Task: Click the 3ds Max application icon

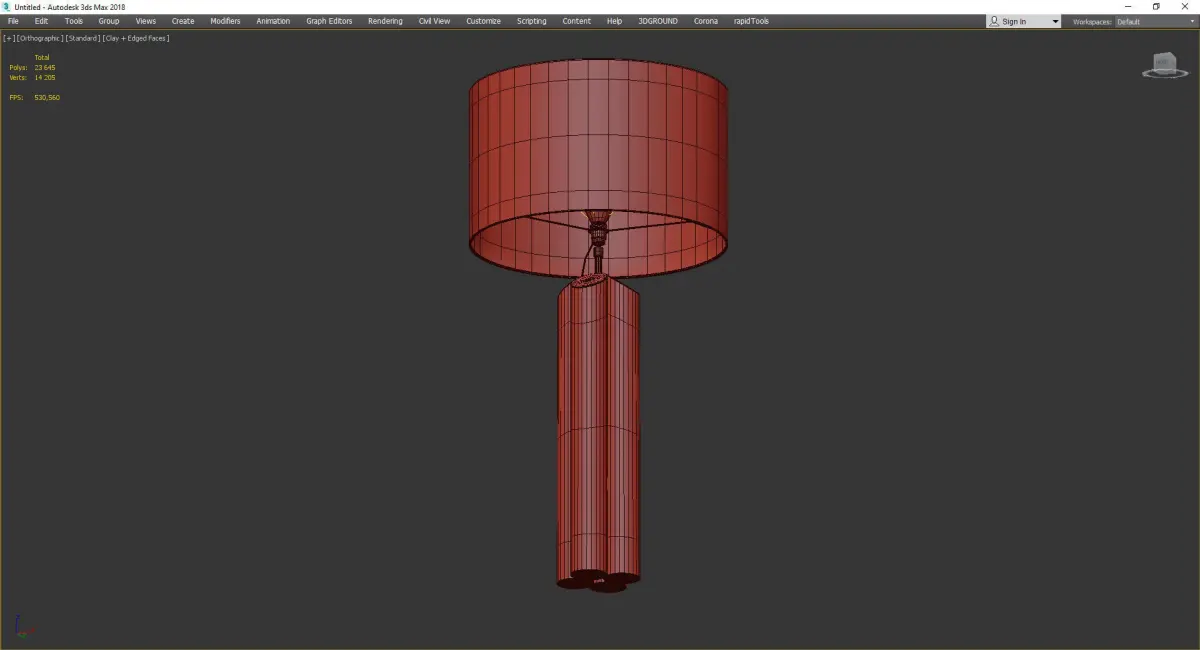Action: point(6,6)
